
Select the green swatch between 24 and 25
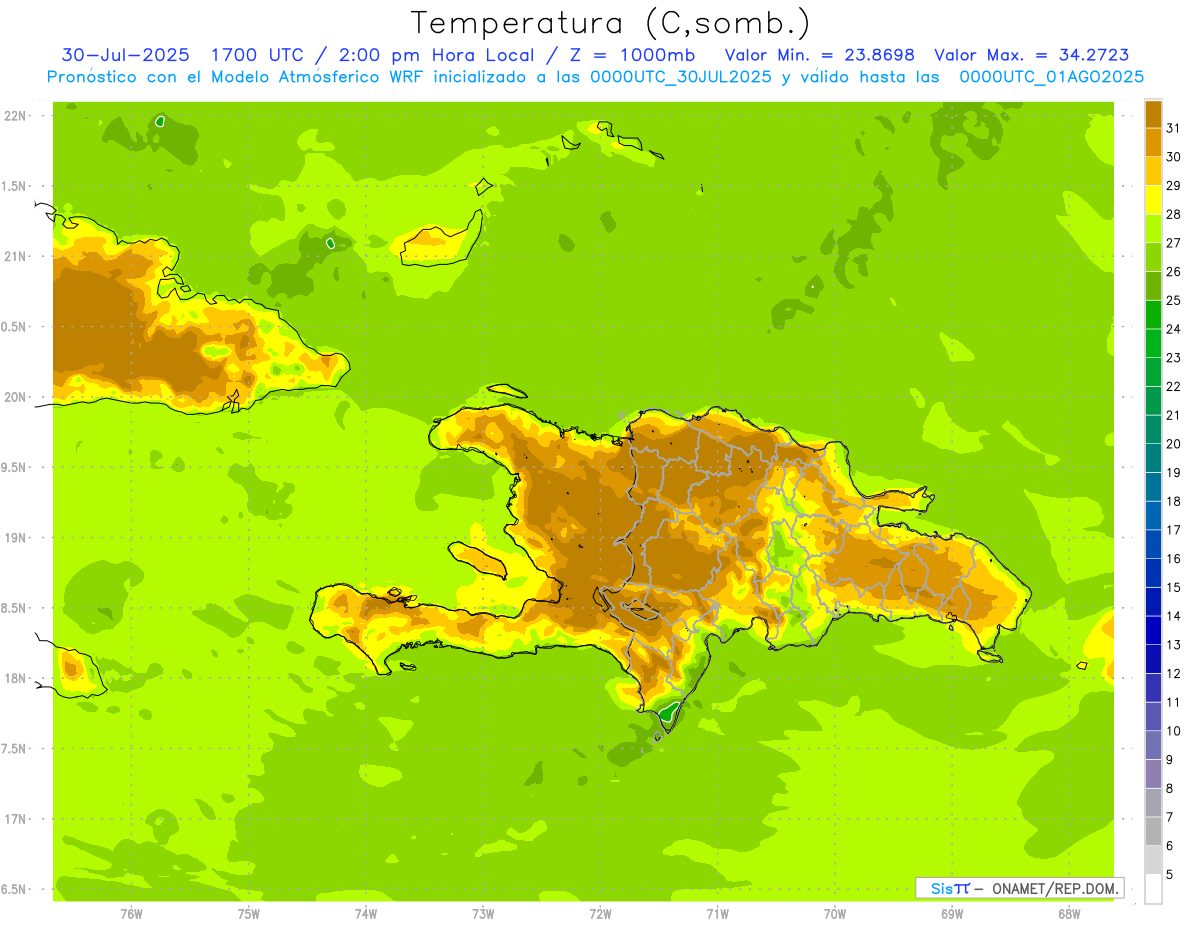point(1153,315)
